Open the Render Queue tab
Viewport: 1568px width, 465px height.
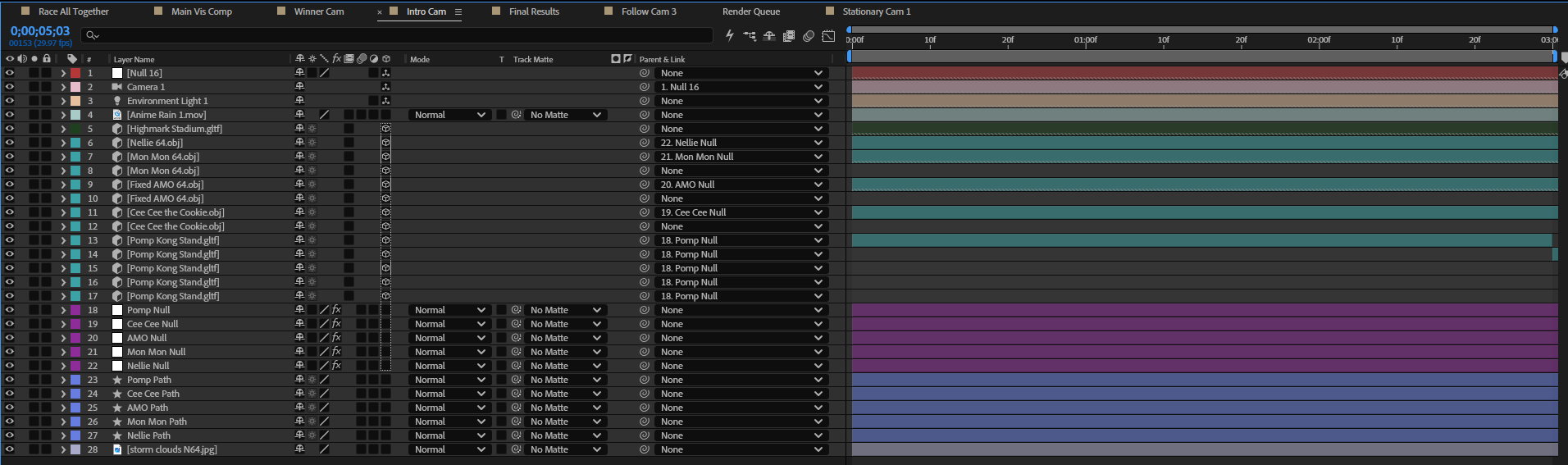pos(751,11)
